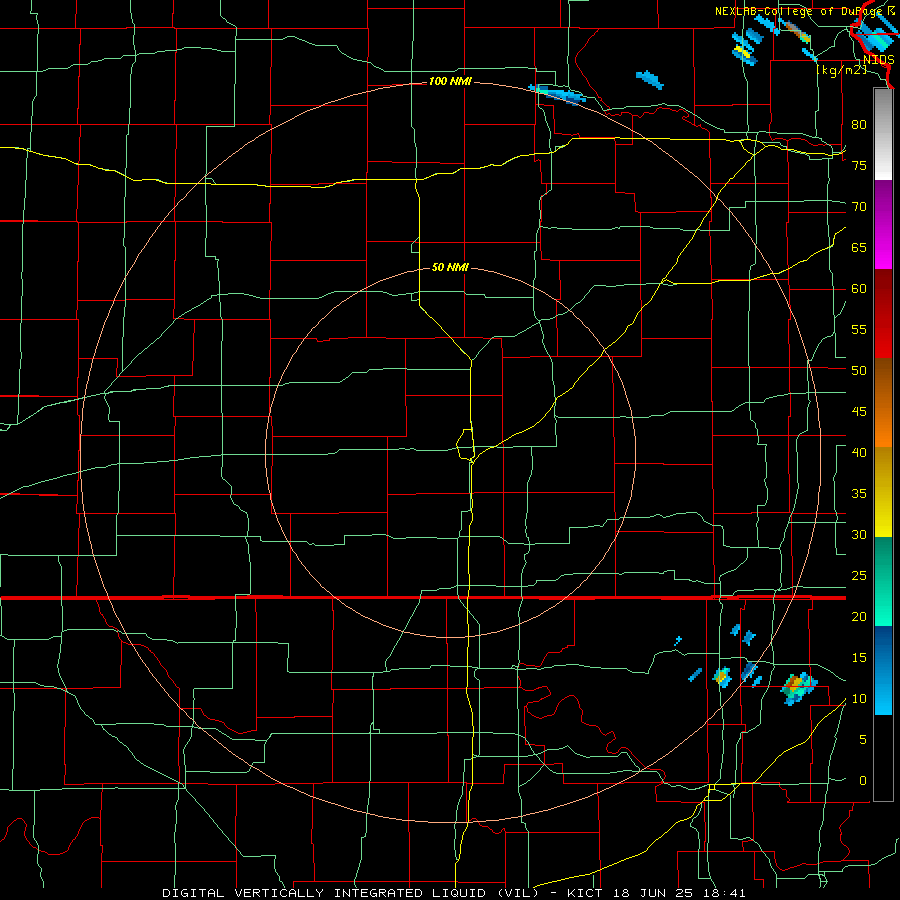Click the green segment of the color scale
Screen dimensions: 900x900
(883, 581)
